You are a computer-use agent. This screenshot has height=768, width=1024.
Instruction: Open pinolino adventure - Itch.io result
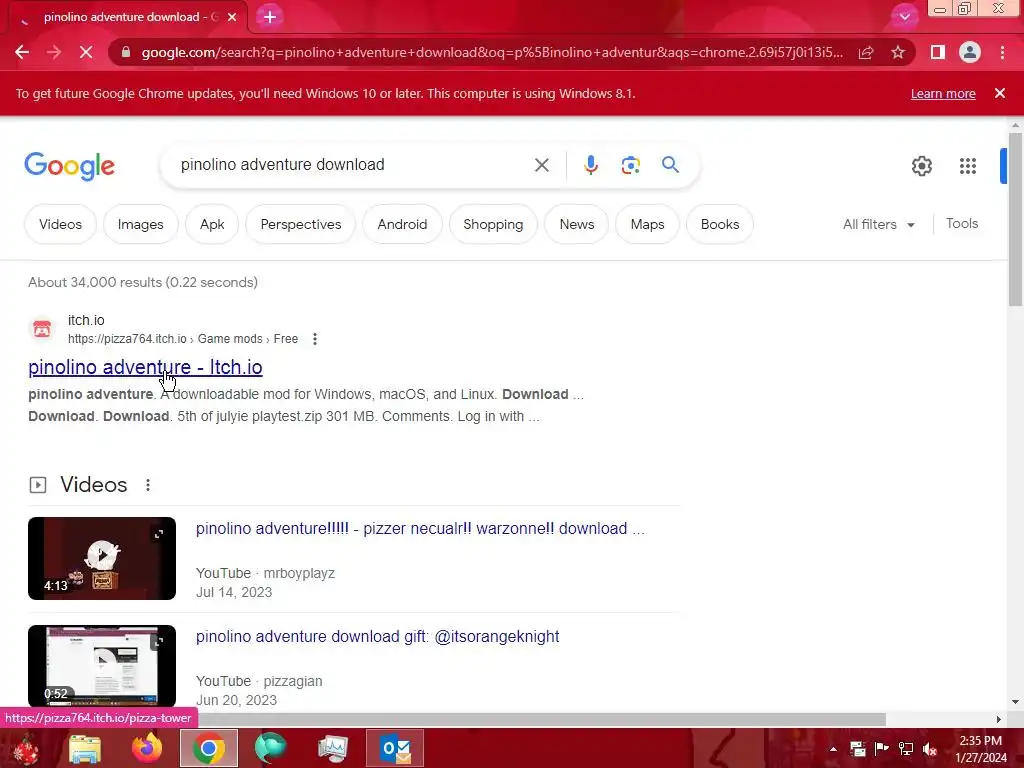[145, 367]
